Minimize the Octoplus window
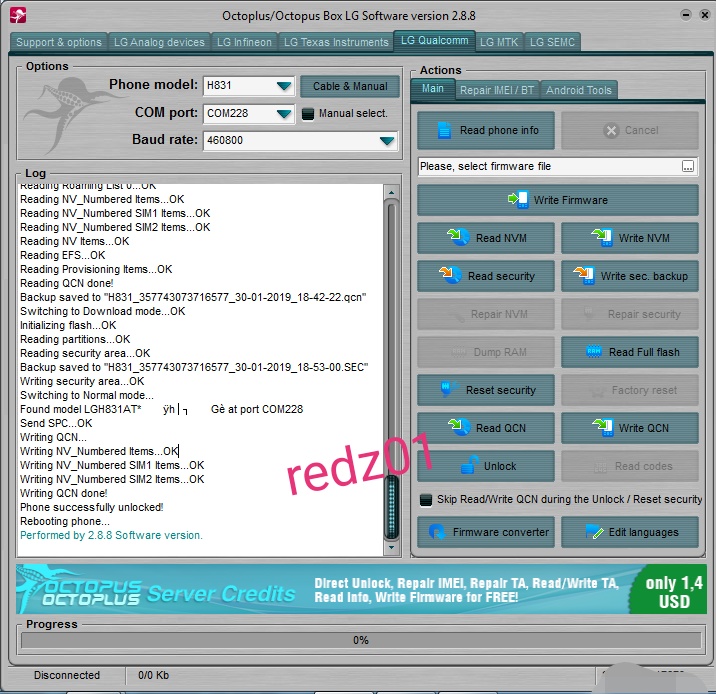The width and height of the screenshot is (716, 694). point(686,15)
